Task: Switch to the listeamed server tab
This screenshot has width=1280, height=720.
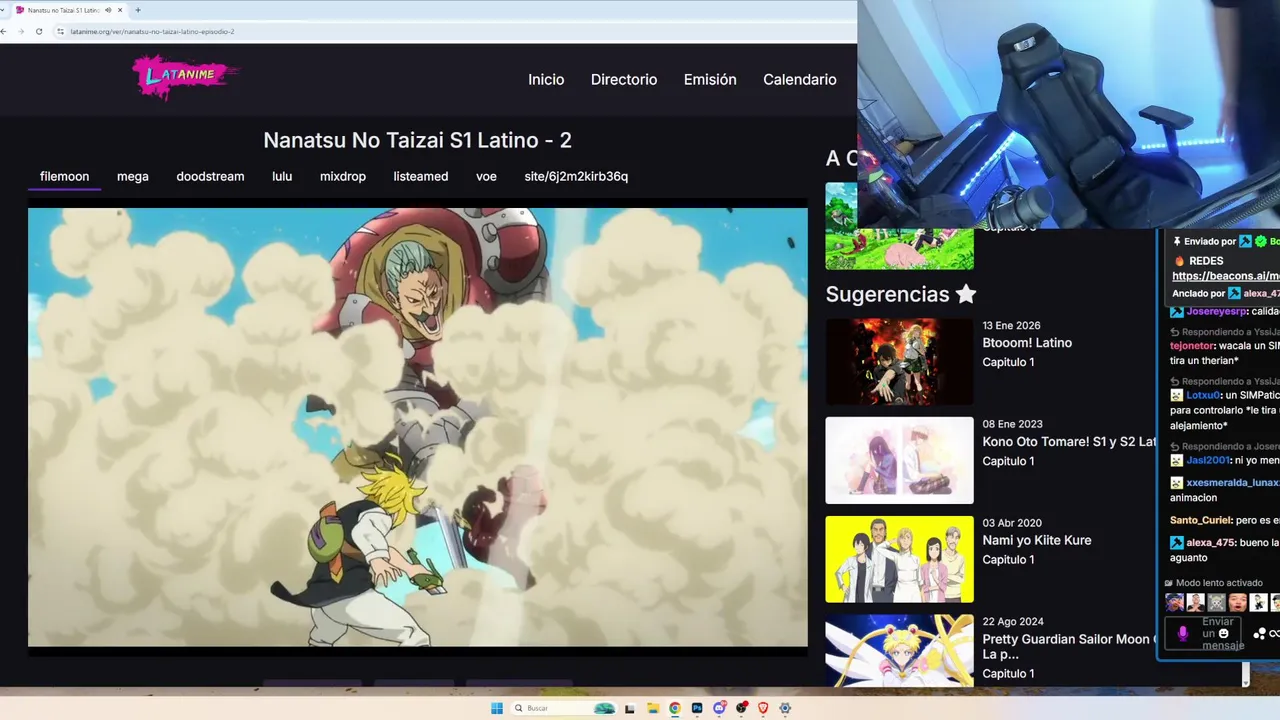Action: (x=421, y=176)
